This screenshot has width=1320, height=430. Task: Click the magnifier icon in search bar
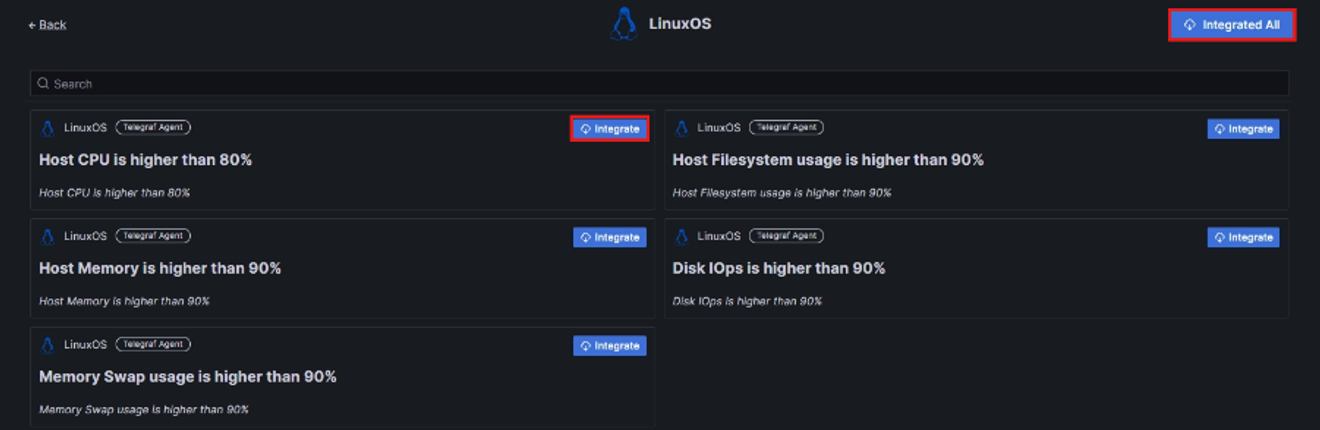(43, 84)
